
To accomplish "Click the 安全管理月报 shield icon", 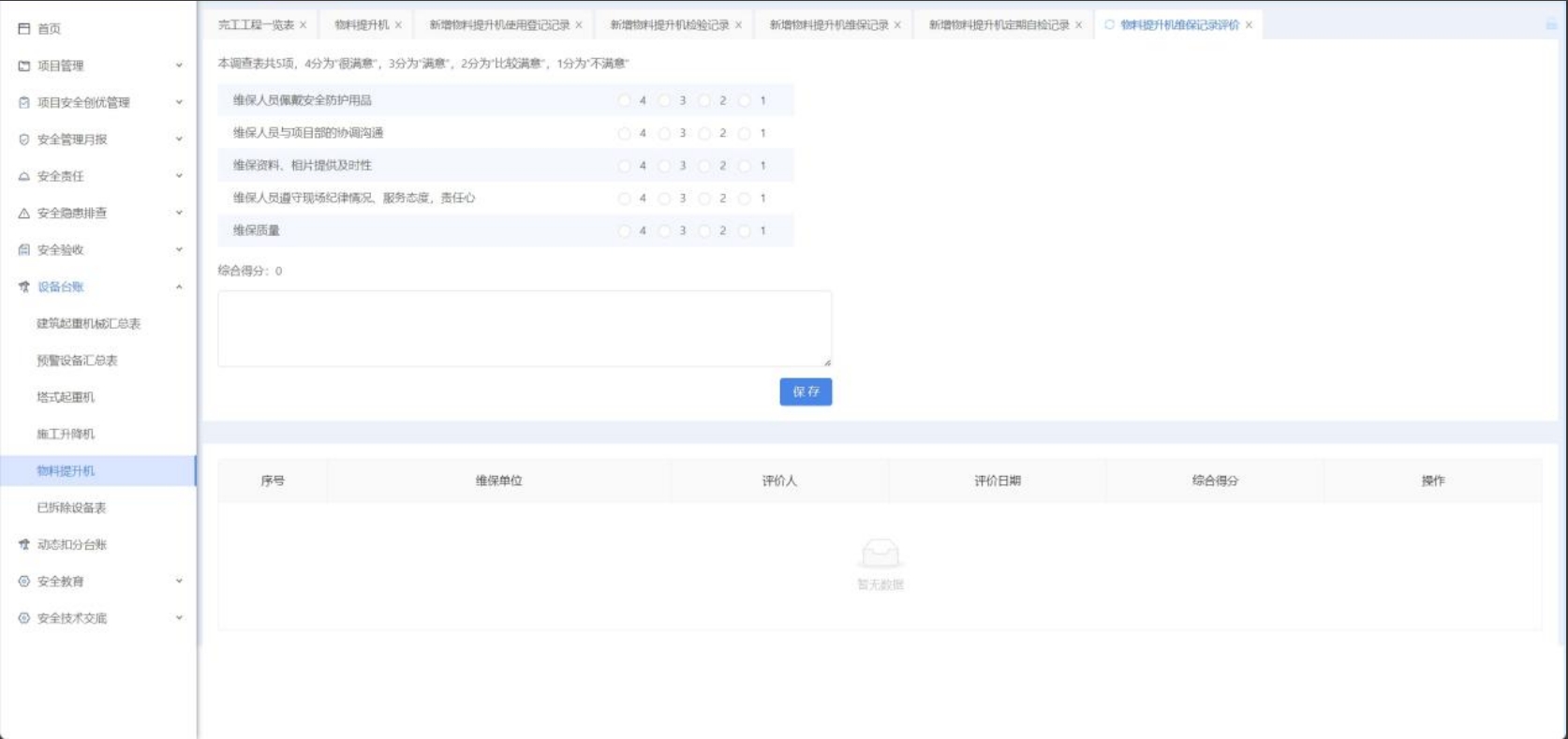I will pyautogui.click(x=24, y=140).
